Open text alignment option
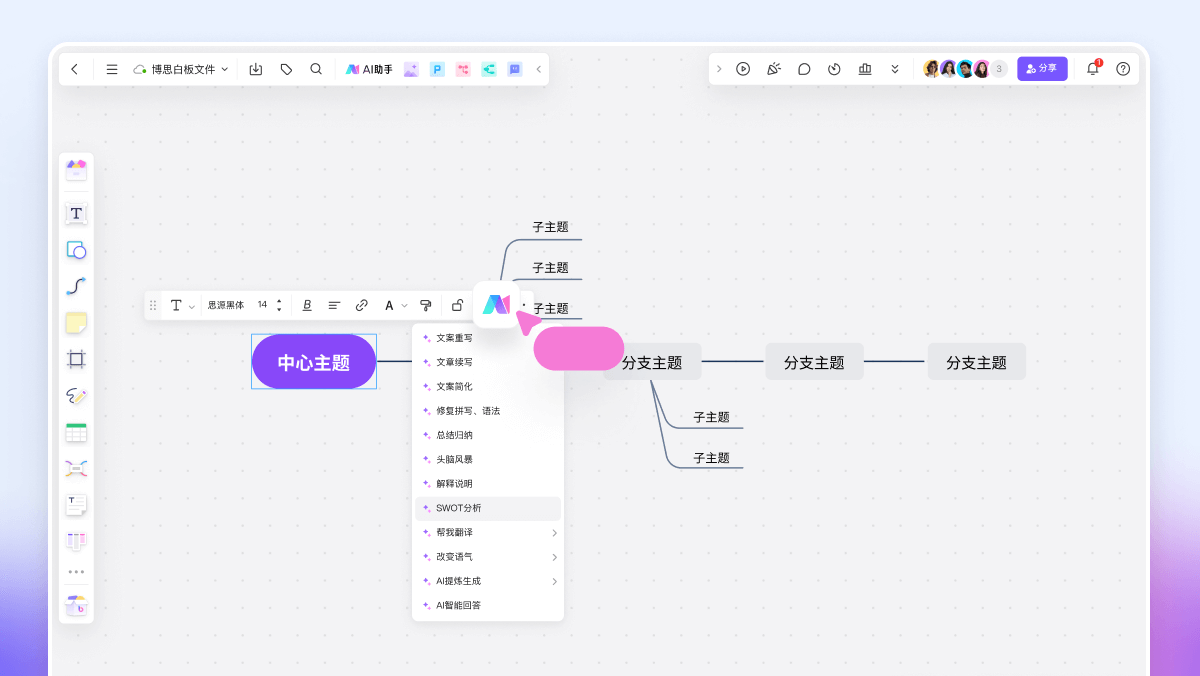Viewport: 1200px width, 676px height. pos(334,305)
